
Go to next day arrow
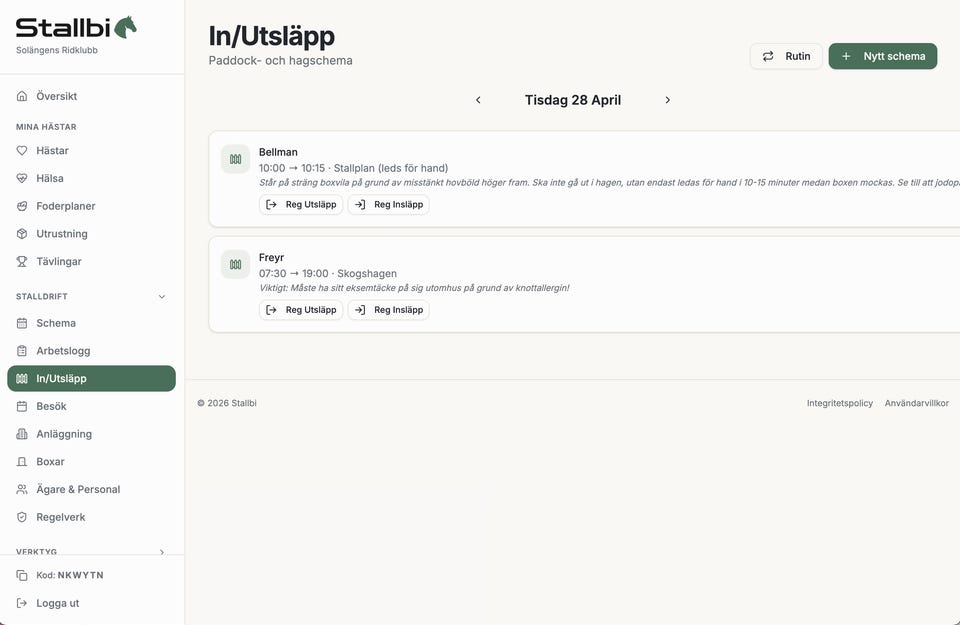click(x=667, y=100)
